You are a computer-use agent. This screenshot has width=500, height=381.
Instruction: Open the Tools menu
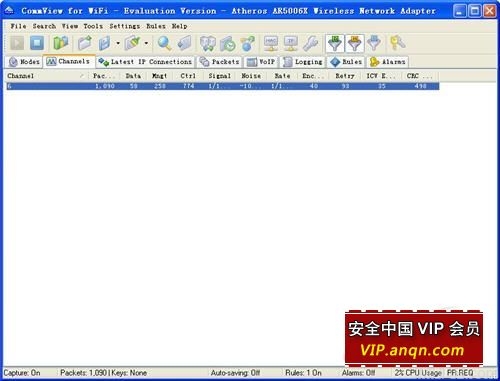(x=93, y=26)
